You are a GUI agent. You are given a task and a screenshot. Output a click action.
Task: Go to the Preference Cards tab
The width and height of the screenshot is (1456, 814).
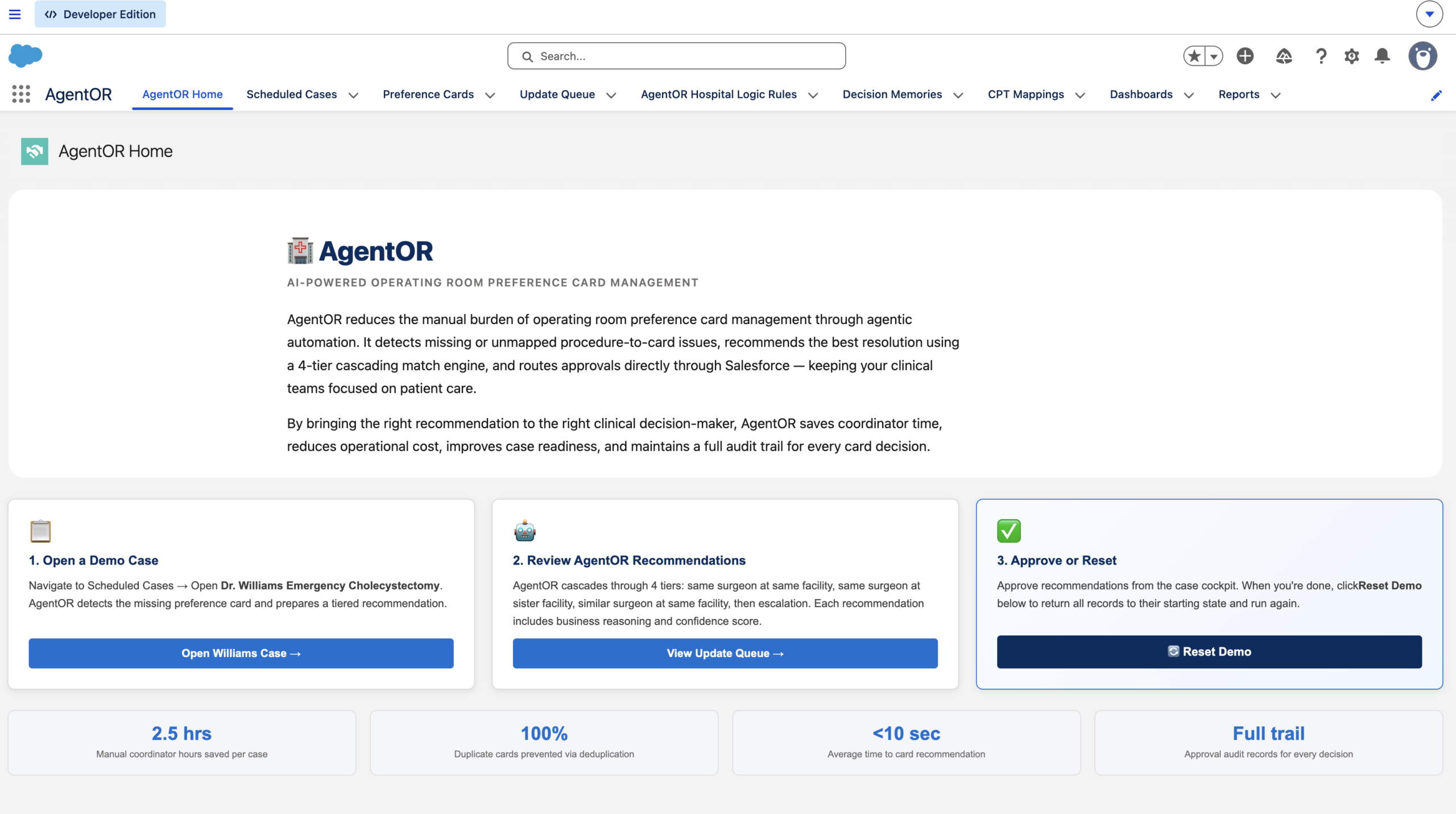(428, 94)
